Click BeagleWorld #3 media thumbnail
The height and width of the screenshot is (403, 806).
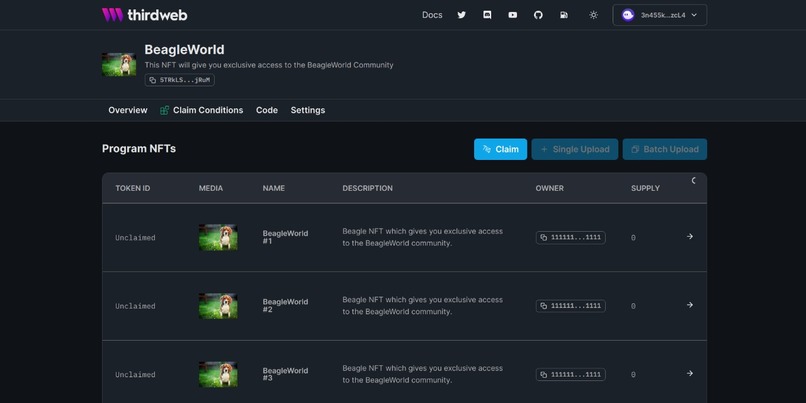[218, 374]
